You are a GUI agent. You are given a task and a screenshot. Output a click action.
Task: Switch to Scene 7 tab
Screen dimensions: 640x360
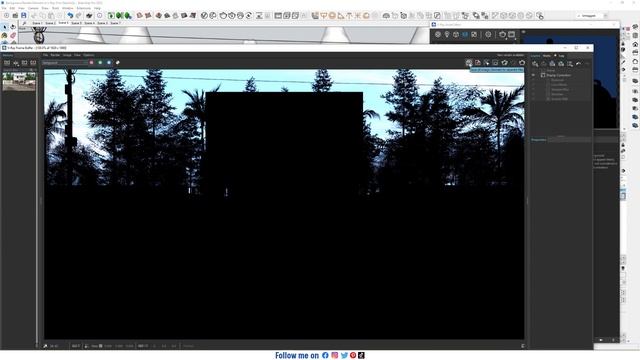[115, 23]
